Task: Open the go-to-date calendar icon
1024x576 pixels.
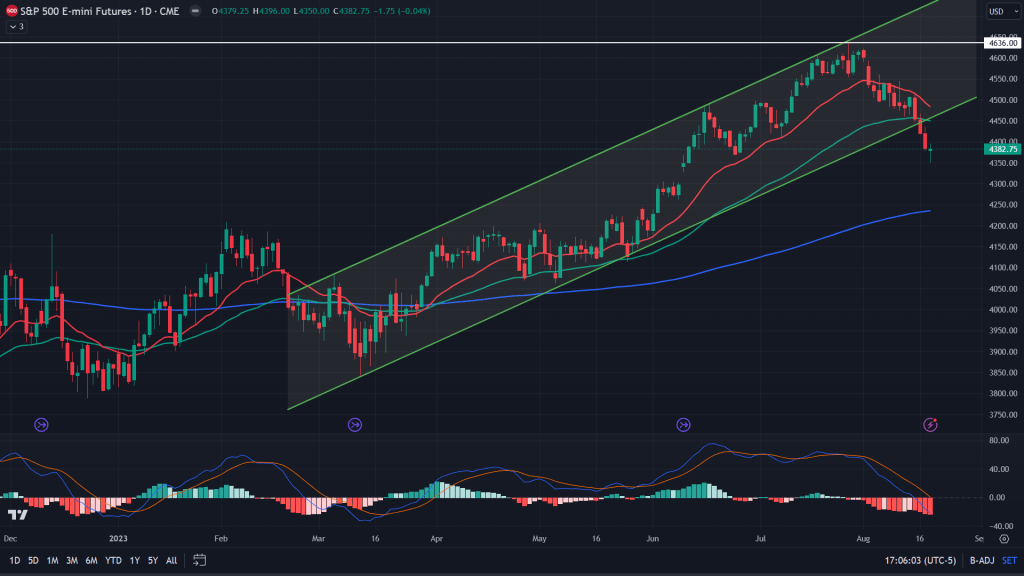Action: [200, 560]
